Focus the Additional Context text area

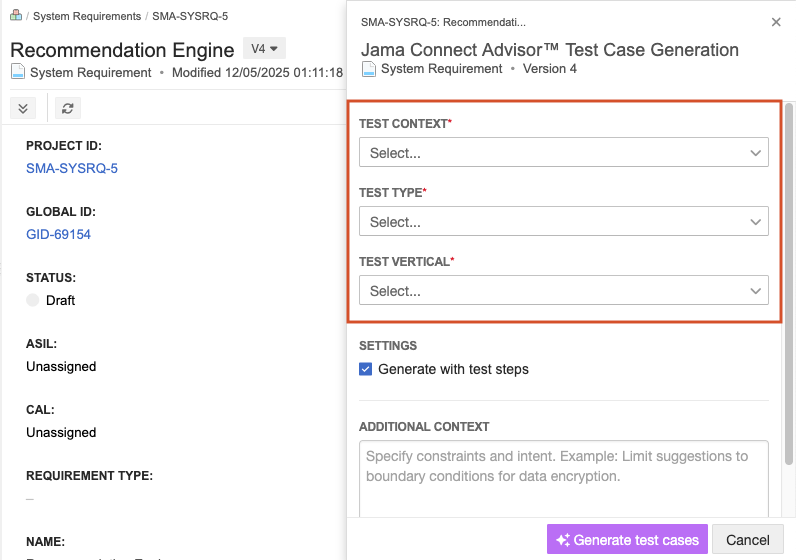(563, 478)
